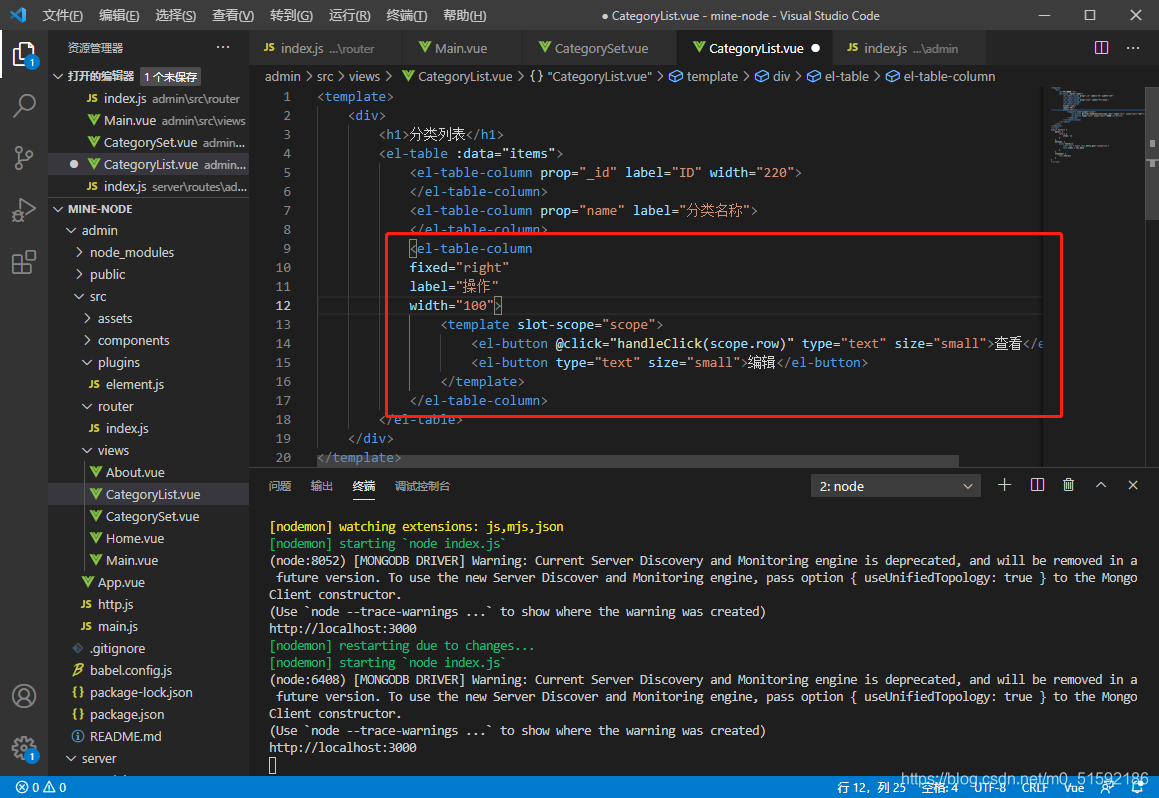Open the Run and Debug icon

(x=24, y=210)
